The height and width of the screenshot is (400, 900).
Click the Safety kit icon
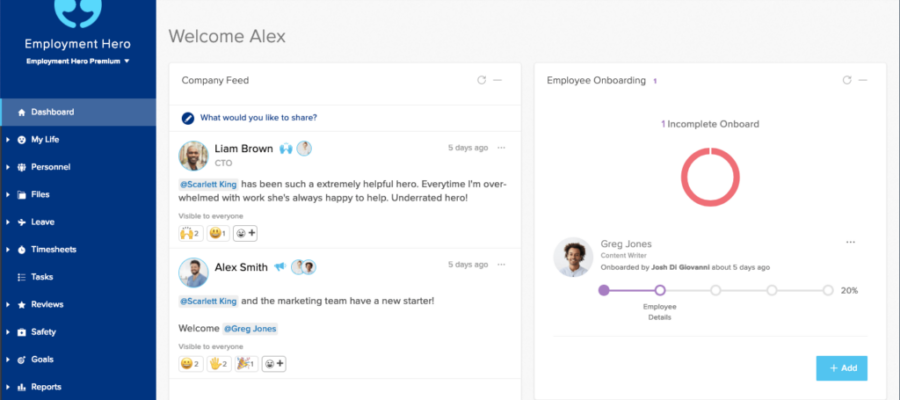click(x=22, y=332)
